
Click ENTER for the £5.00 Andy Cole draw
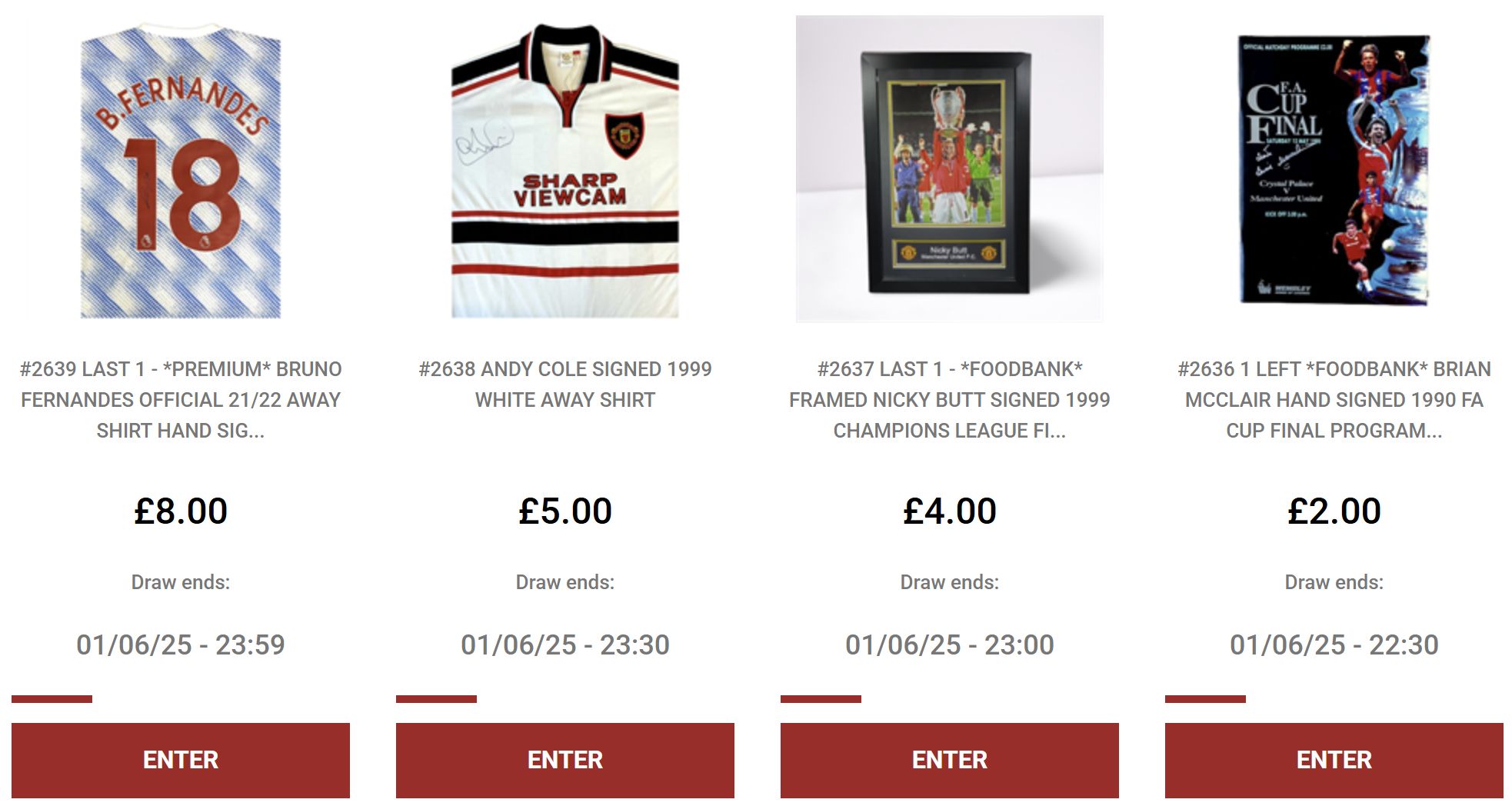coord(565,760)
